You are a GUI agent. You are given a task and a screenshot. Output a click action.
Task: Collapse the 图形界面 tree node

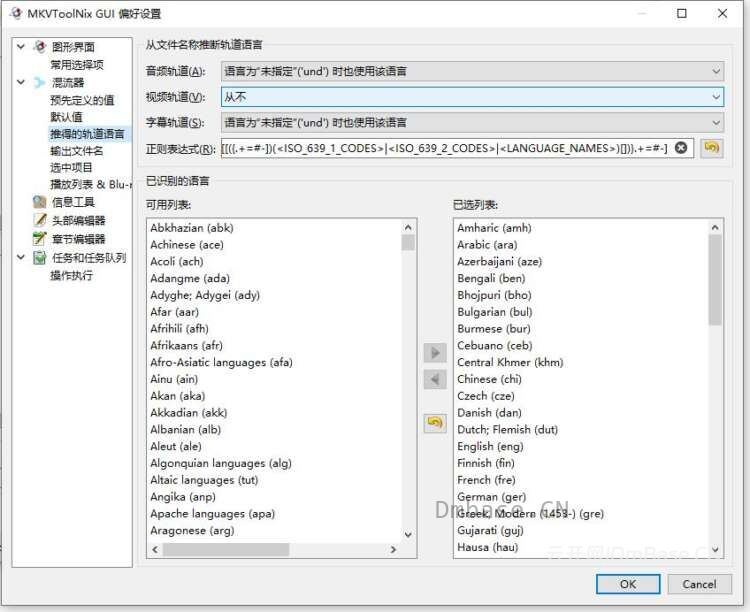point(21,46)
